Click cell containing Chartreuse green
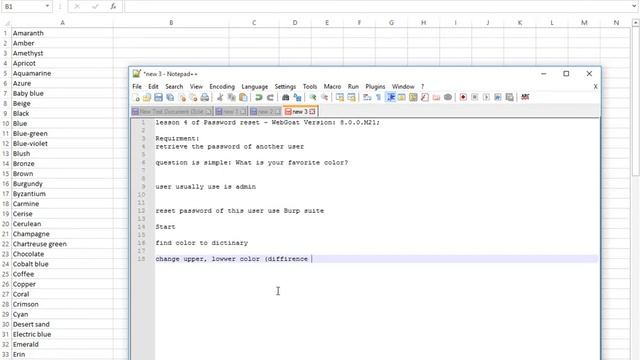This screenshot has width=640, height=360. coord(62,244)
